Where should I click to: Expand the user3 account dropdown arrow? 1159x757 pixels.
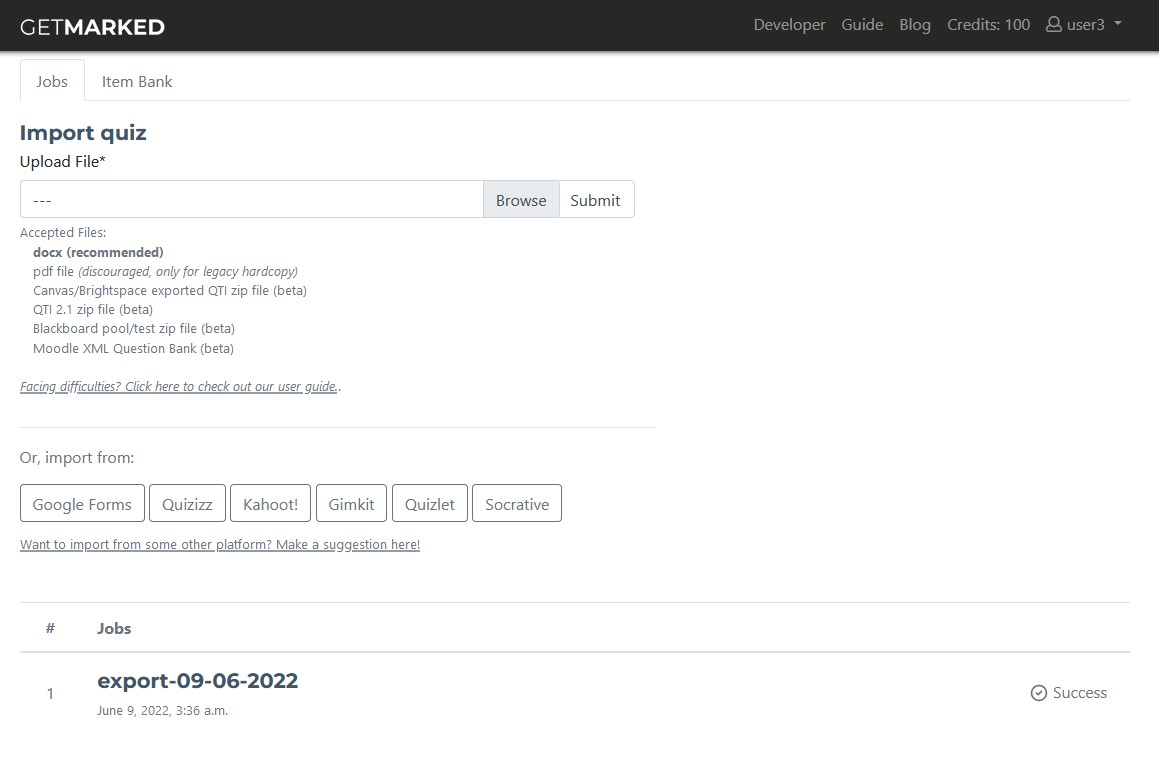click(x=1118, y=24)
